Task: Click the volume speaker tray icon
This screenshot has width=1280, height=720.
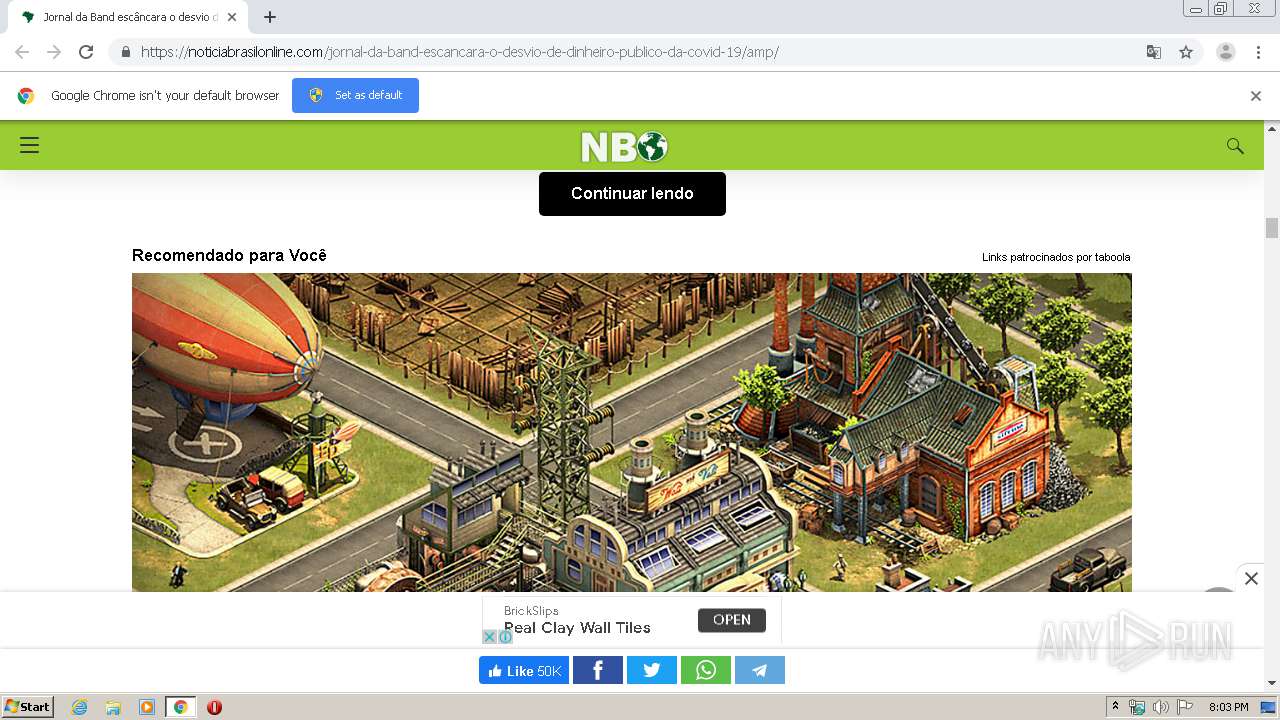Action: (1160, 707)
